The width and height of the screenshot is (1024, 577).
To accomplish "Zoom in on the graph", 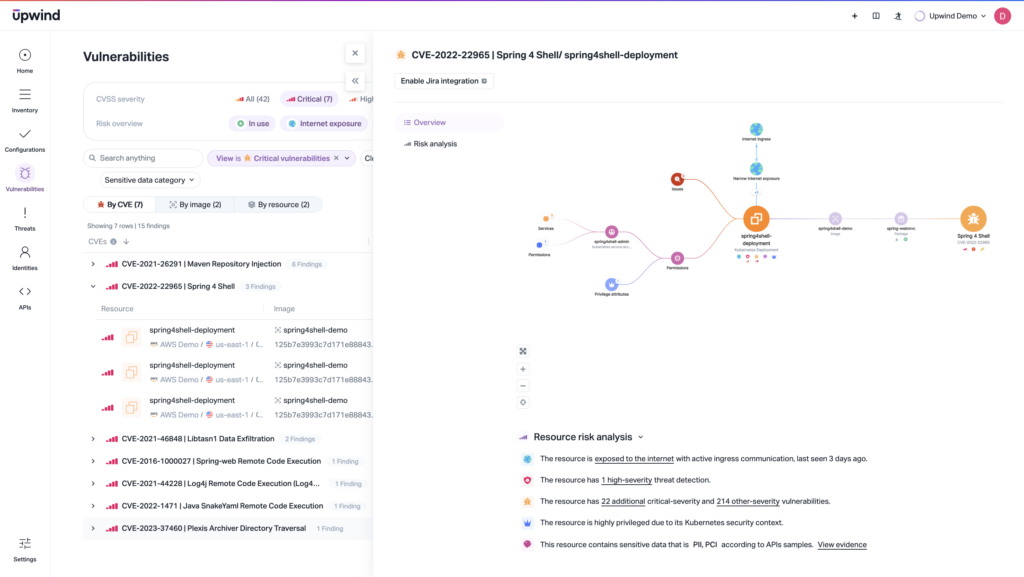I will coord(523,369).
